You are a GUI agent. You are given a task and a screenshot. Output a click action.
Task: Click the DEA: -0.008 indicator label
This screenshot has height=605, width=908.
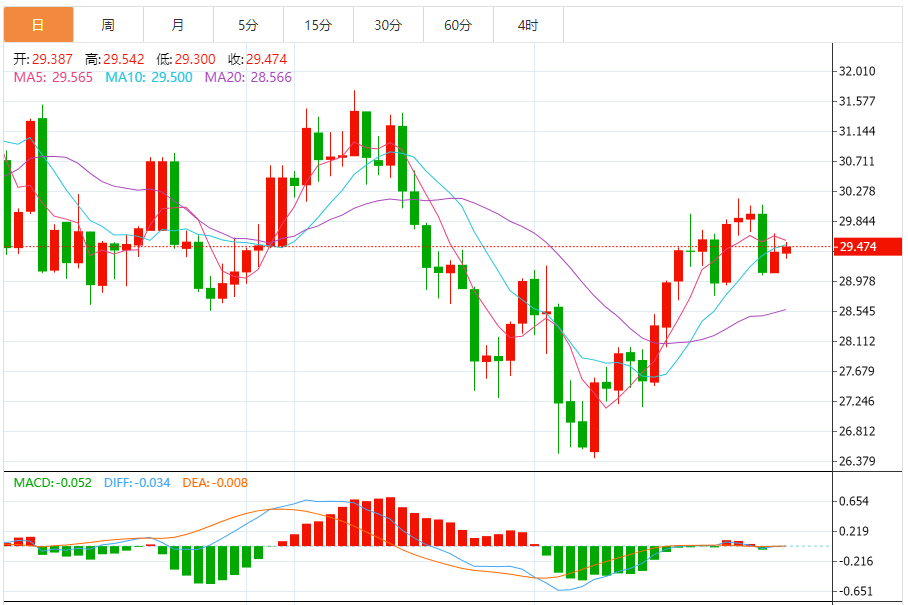(x=215, y=483)
